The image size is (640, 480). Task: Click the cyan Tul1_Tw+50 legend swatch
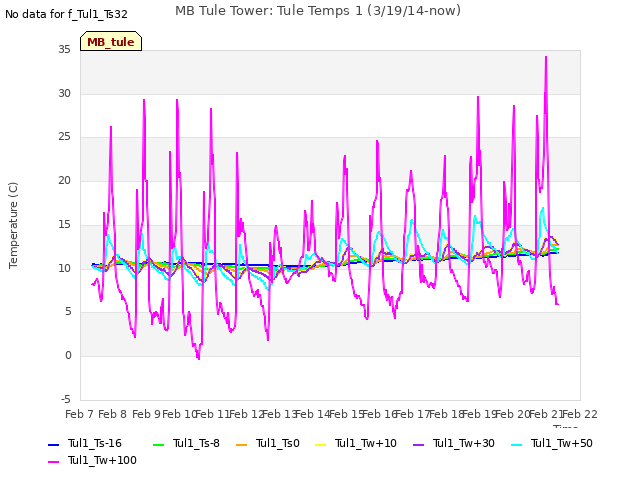(517, 444)
